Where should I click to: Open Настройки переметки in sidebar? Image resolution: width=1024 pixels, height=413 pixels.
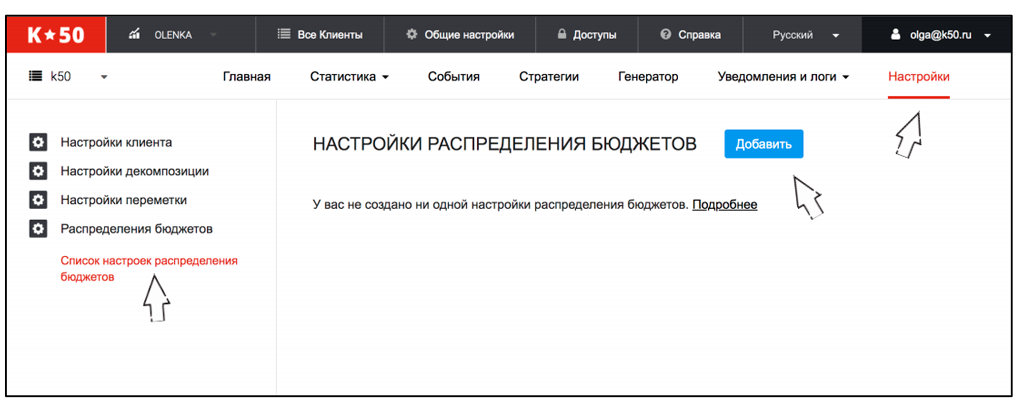(x=123, y=200)
